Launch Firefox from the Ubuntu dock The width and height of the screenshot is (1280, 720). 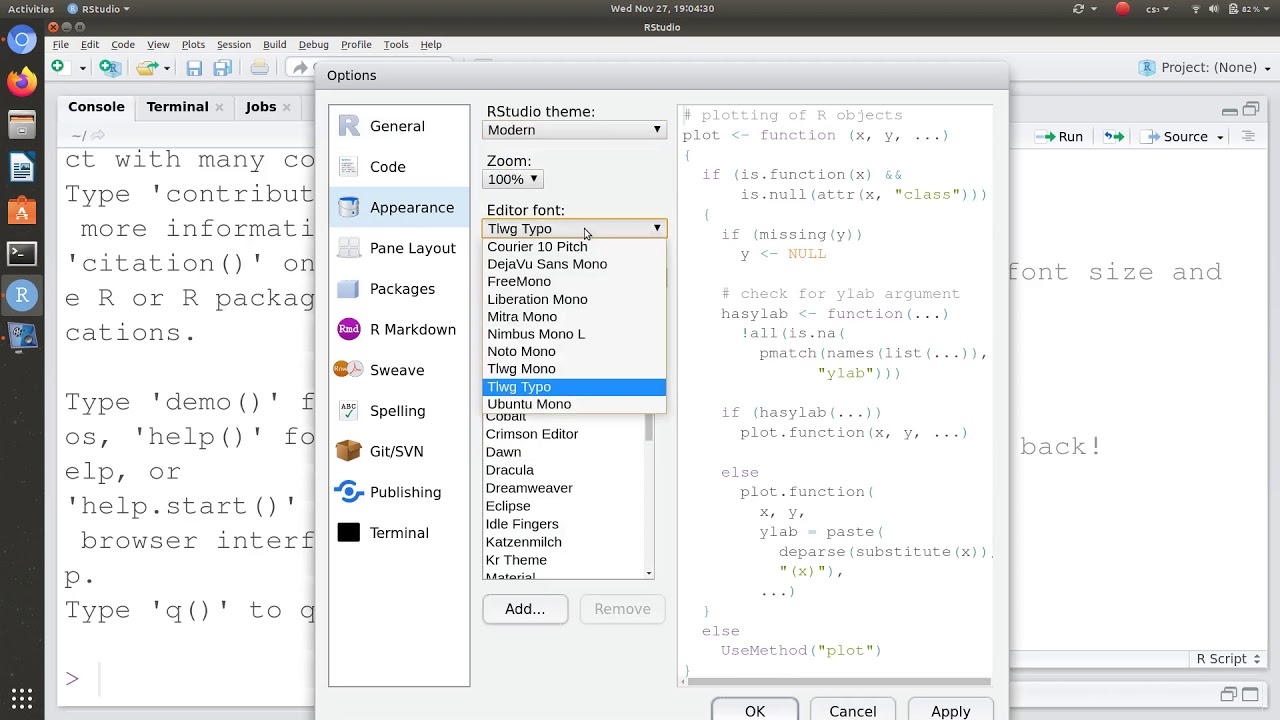22,82
